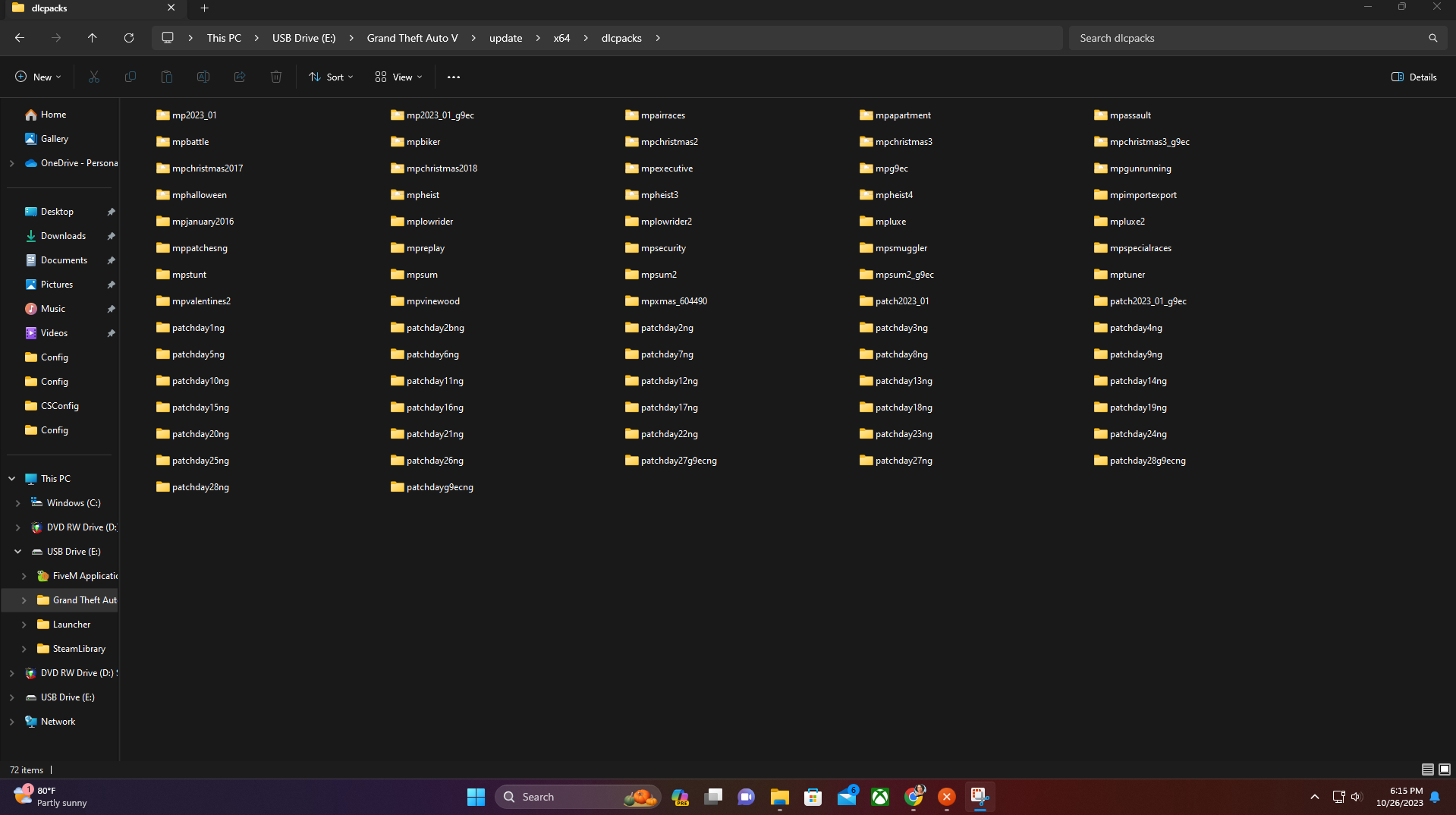The height and width of the screenshot is (815, 1456).
Task: Click the Delete trash icon
Action: (x=276, y=77)
